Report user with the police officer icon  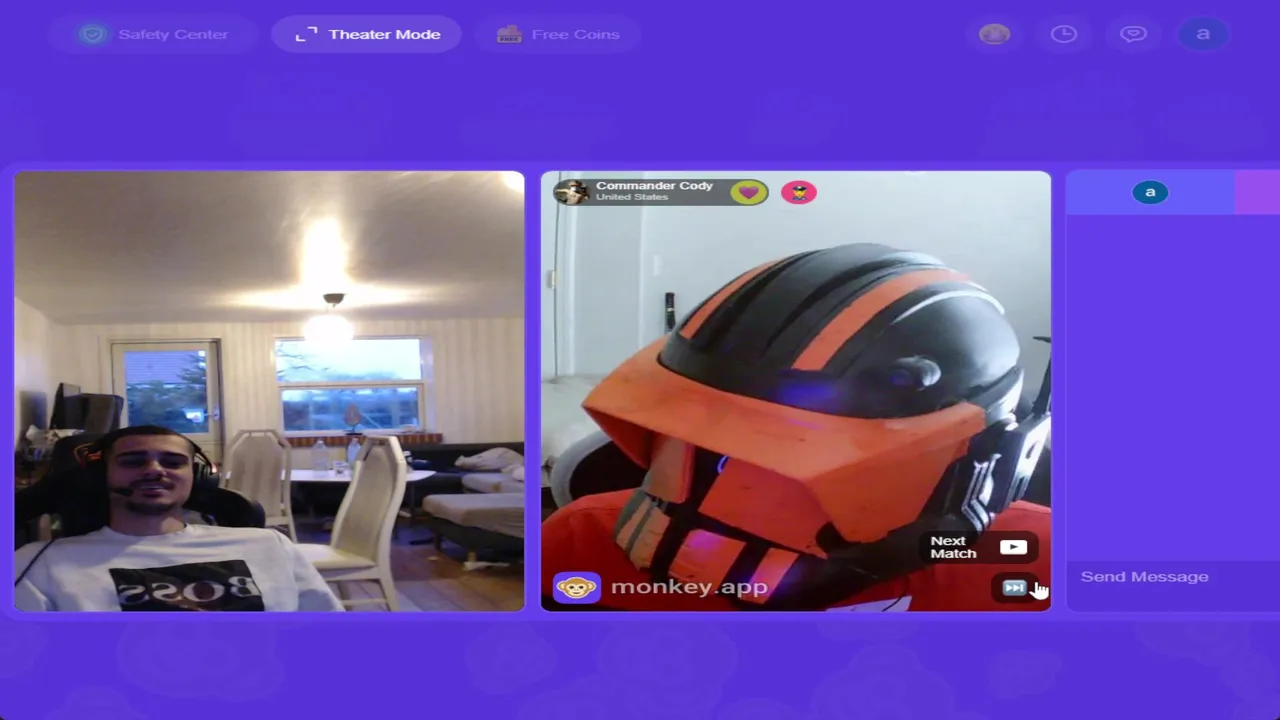(x=799, y=192)
